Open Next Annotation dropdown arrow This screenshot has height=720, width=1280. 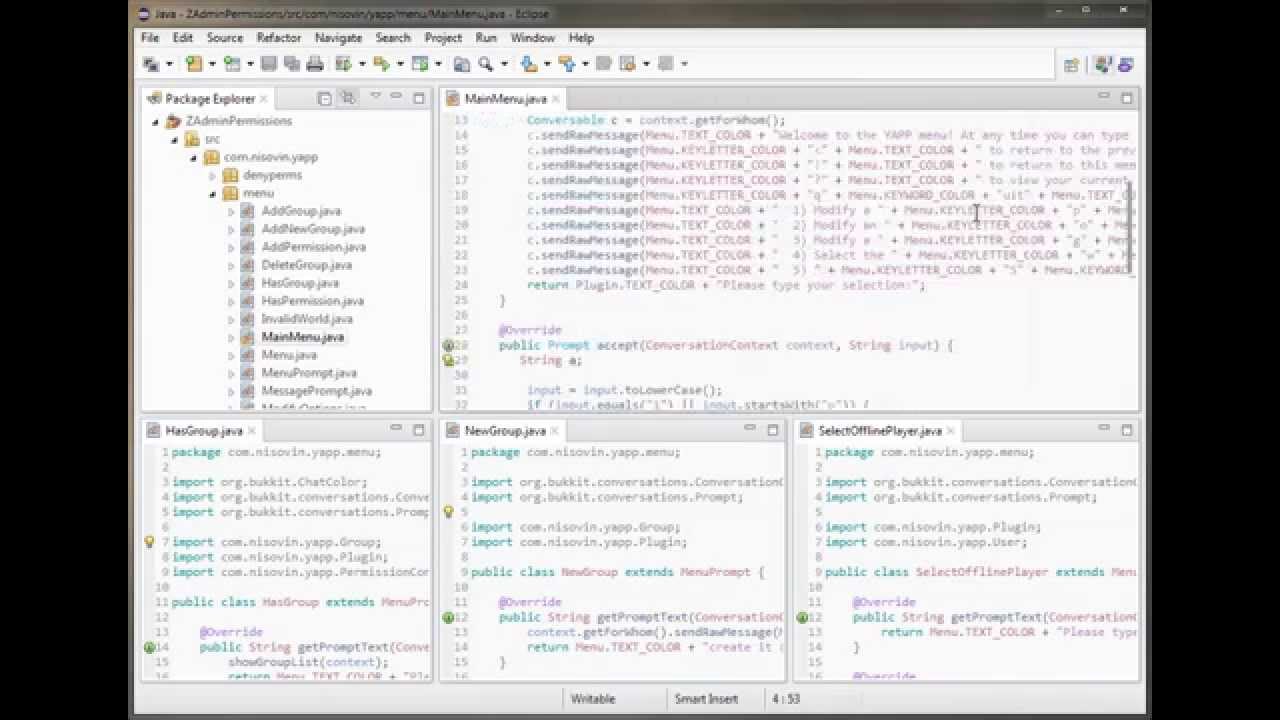547,64
